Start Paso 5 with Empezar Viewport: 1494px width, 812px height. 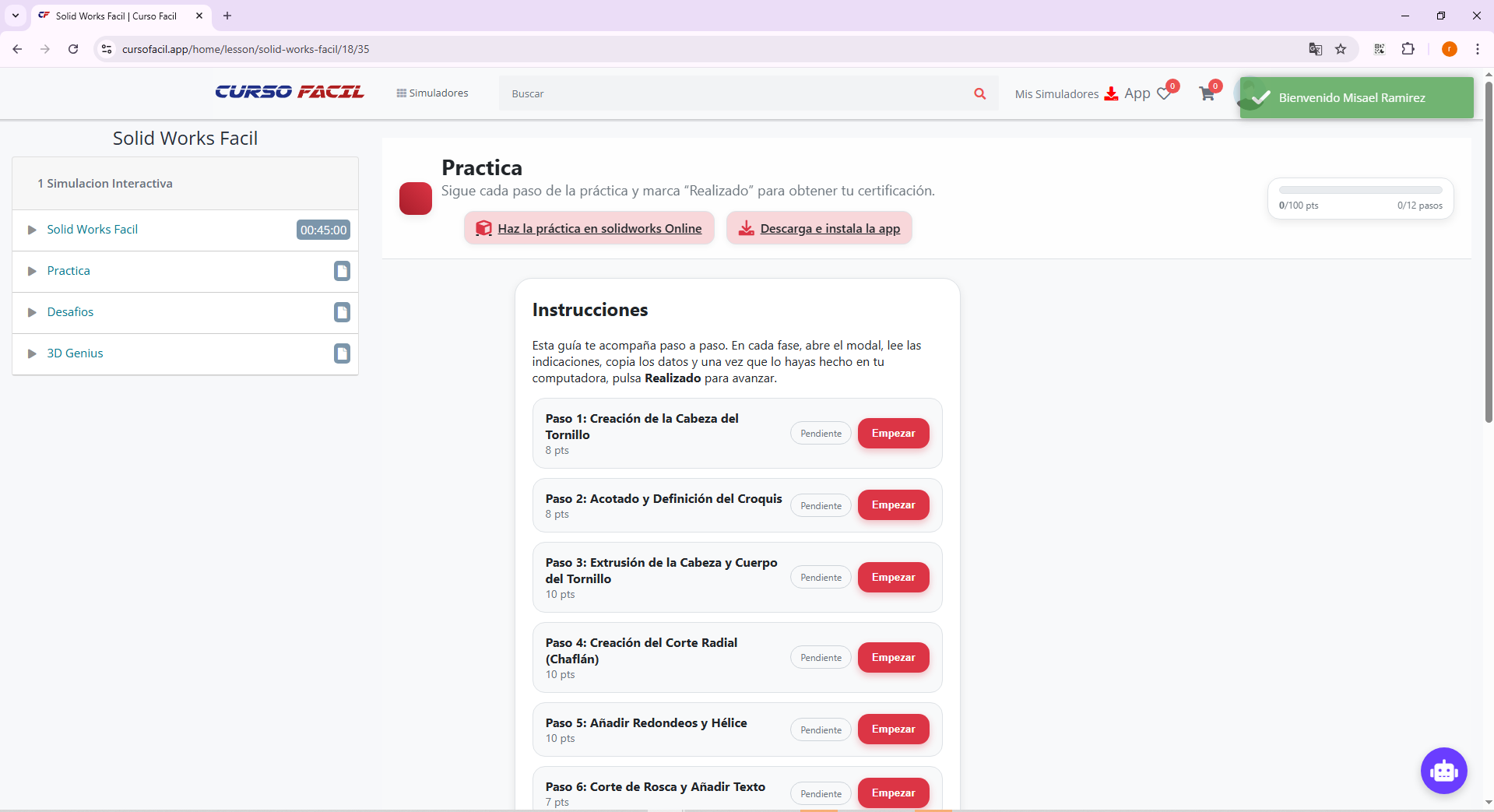[893, 729]
